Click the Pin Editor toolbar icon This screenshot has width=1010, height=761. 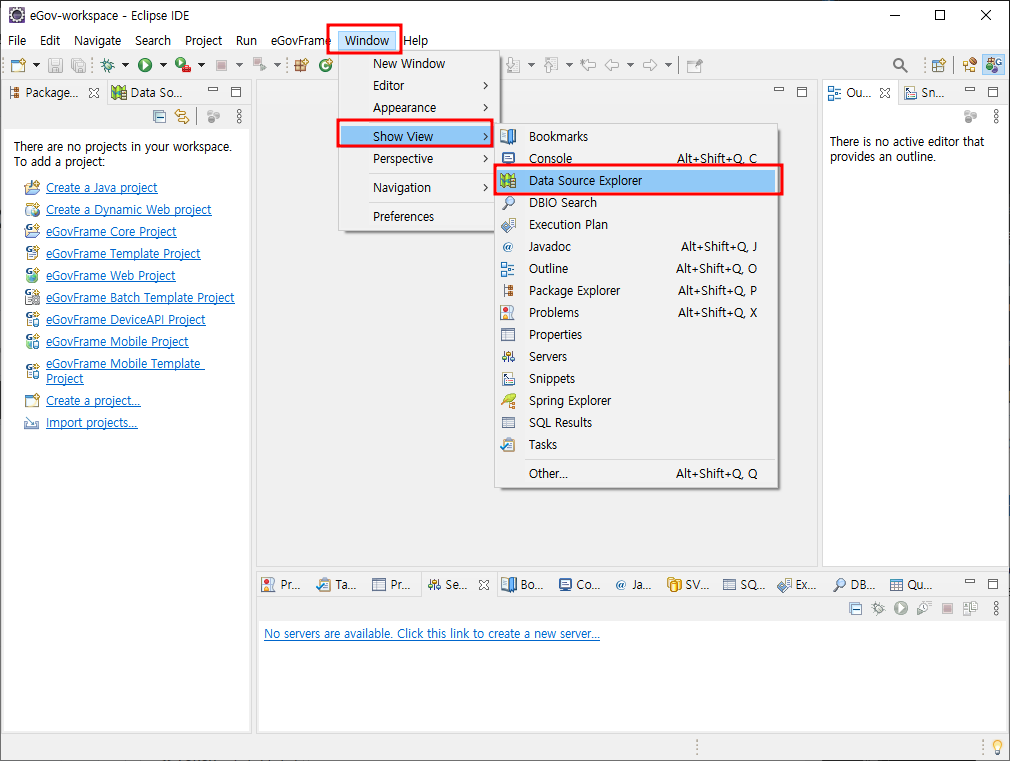pos(694,66)
